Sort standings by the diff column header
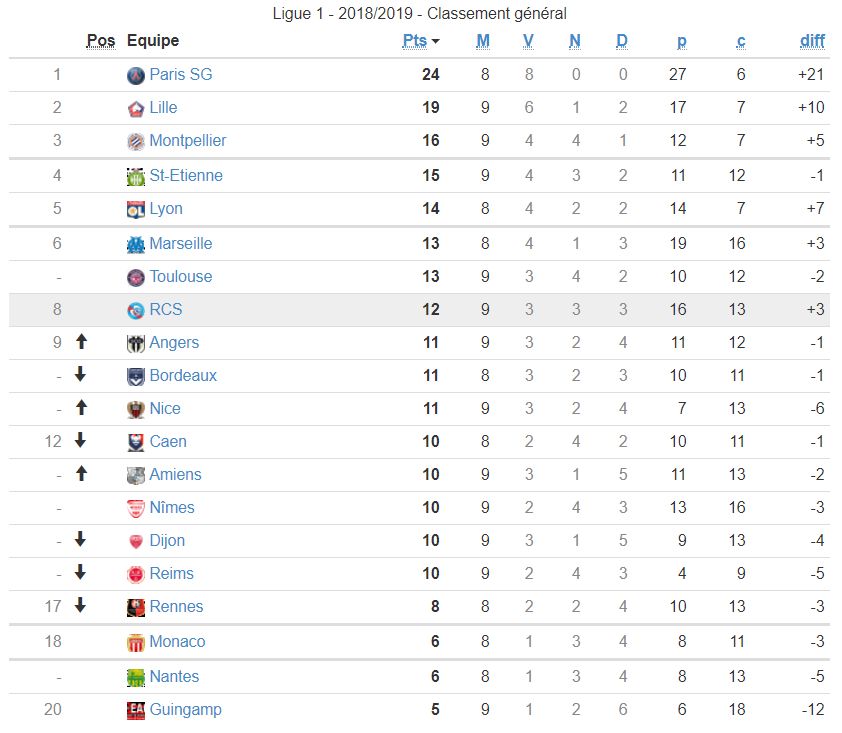 click(812, 41)
